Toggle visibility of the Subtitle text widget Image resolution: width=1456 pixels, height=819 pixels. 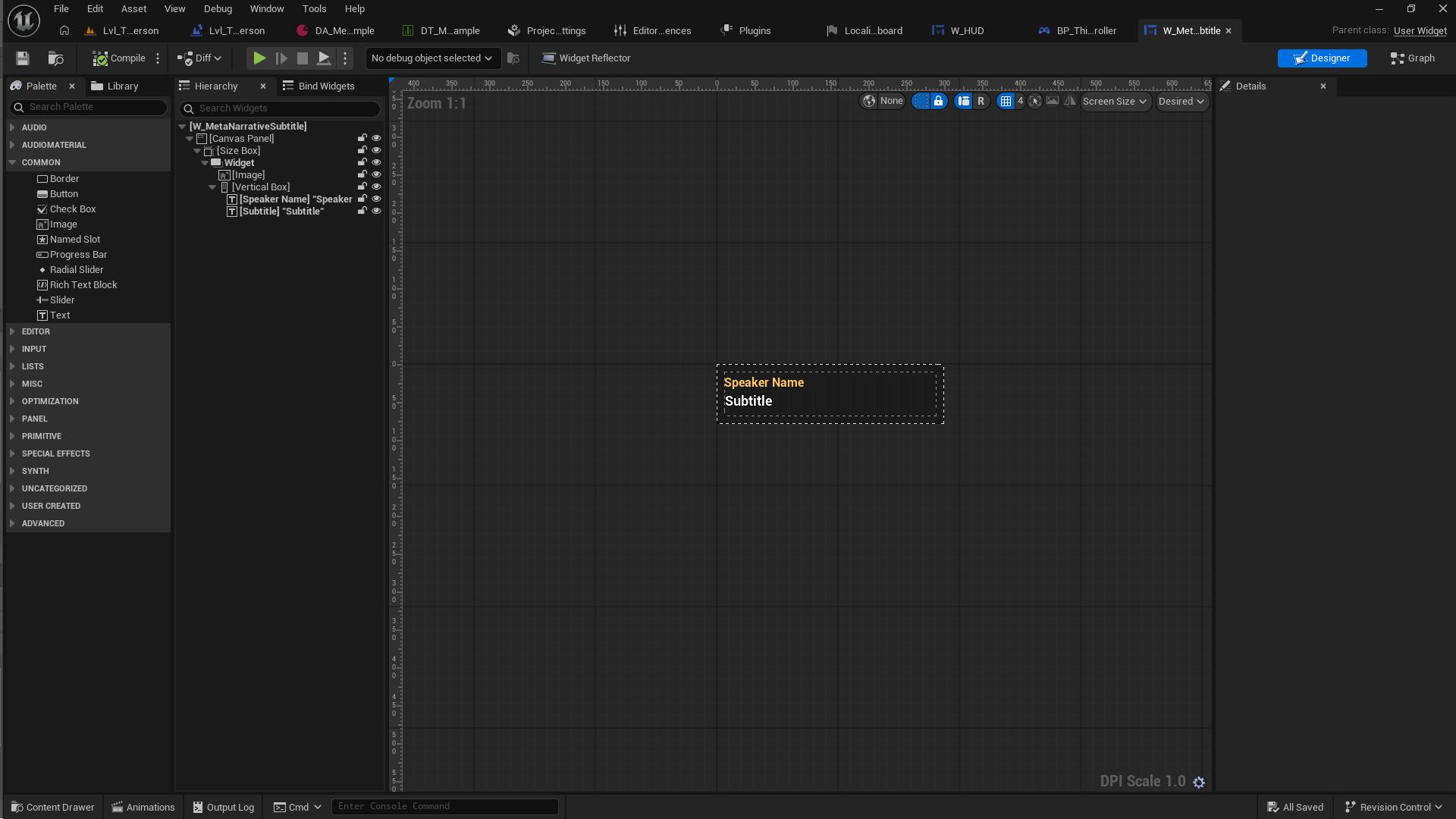(377, 210)
